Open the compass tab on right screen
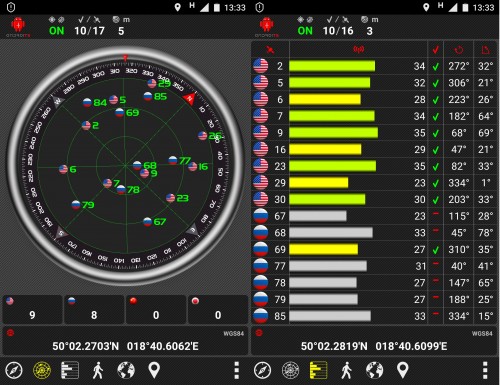This screenshot has width=500, height=385. coord(262,370)
